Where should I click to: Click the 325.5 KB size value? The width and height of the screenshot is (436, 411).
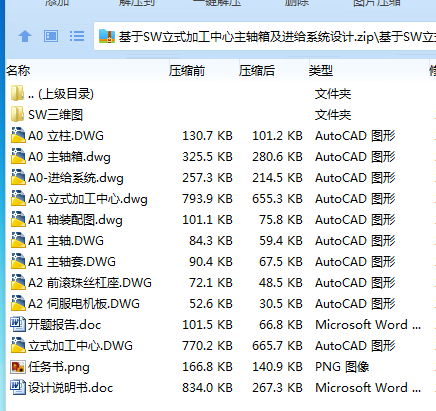[207, 157]
